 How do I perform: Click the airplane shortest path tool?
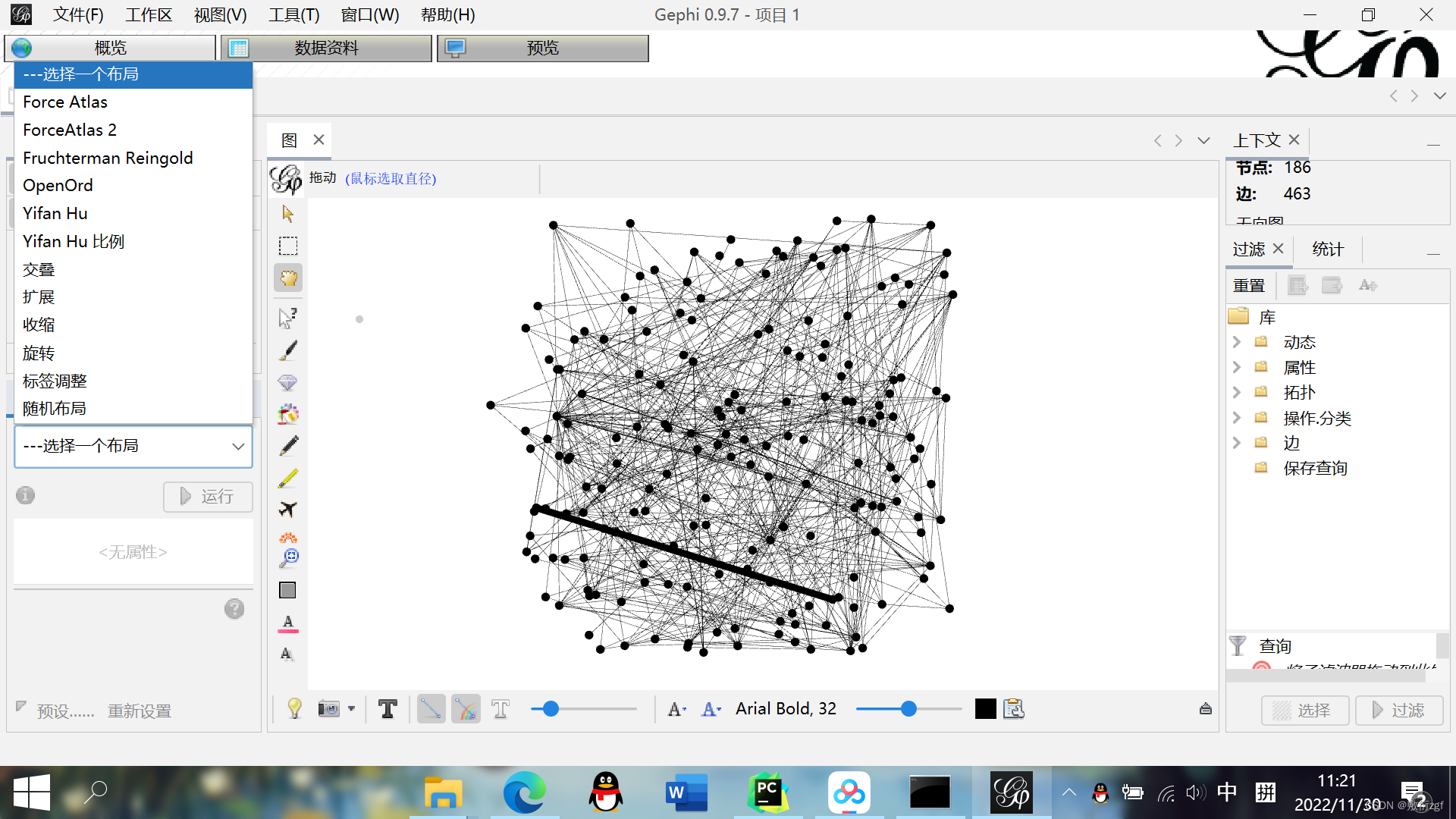[287, 509]
